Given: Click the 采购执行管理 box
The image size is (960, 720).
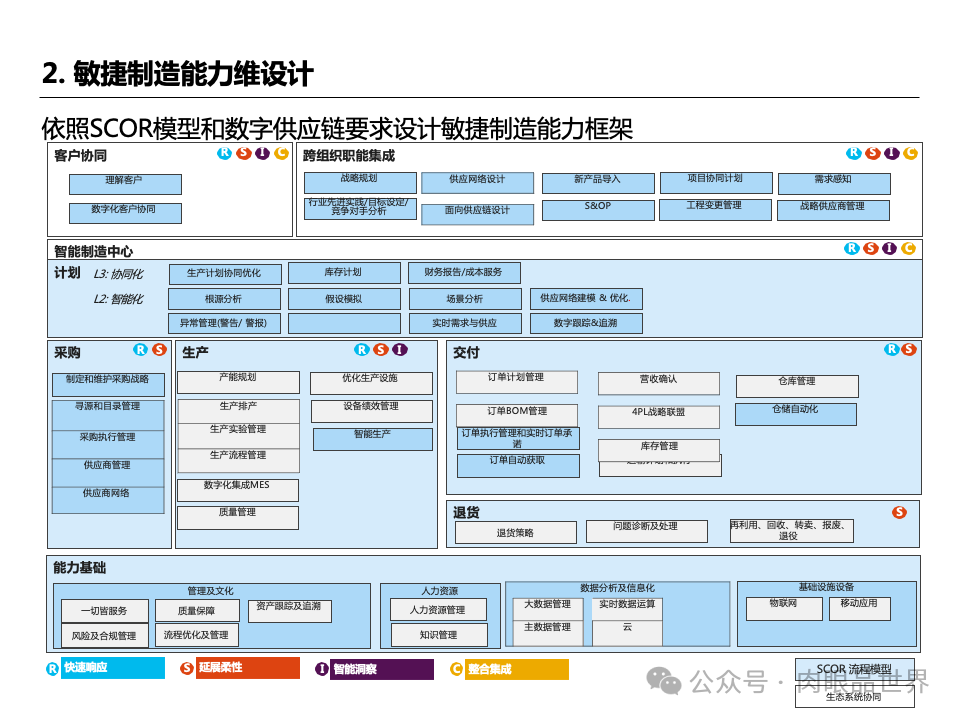Looking at the screenshot, I should pyautogui.click(x=108, y=444).
